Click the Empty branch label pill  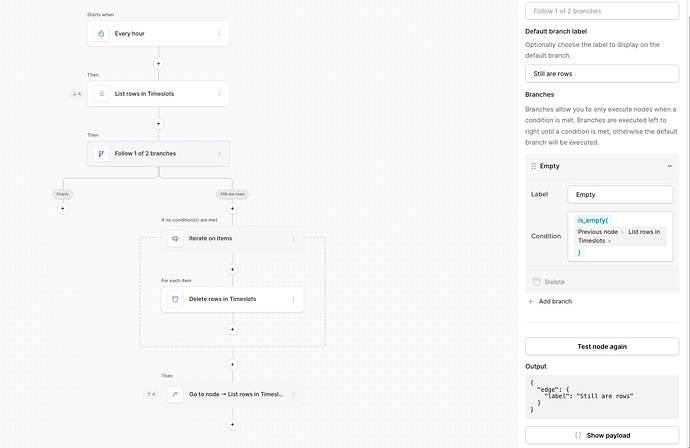click(63, 194)
